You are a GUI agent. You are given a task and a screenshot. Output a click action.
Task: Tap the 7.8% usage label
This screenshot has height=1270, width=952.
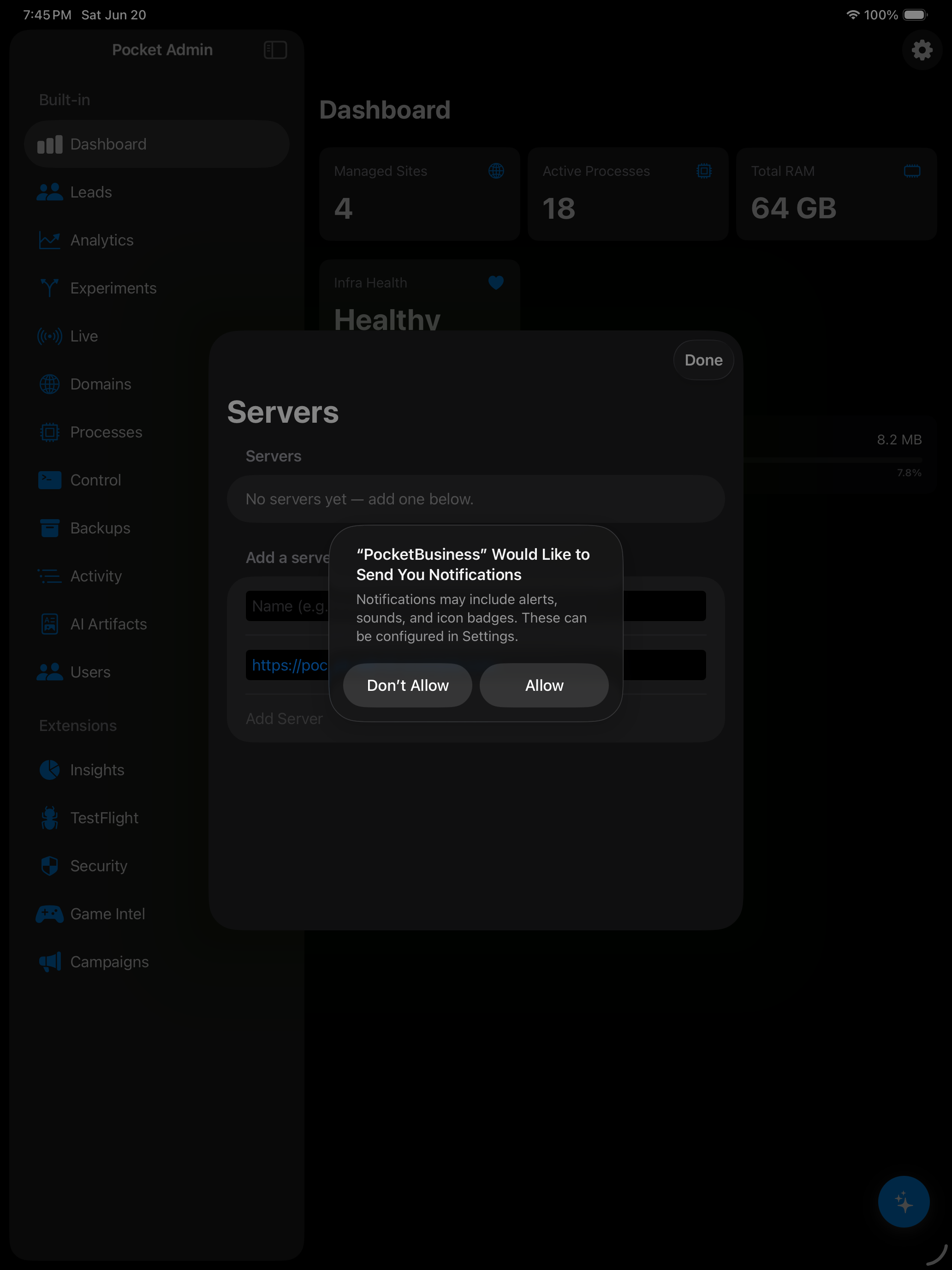pos(909,473)
